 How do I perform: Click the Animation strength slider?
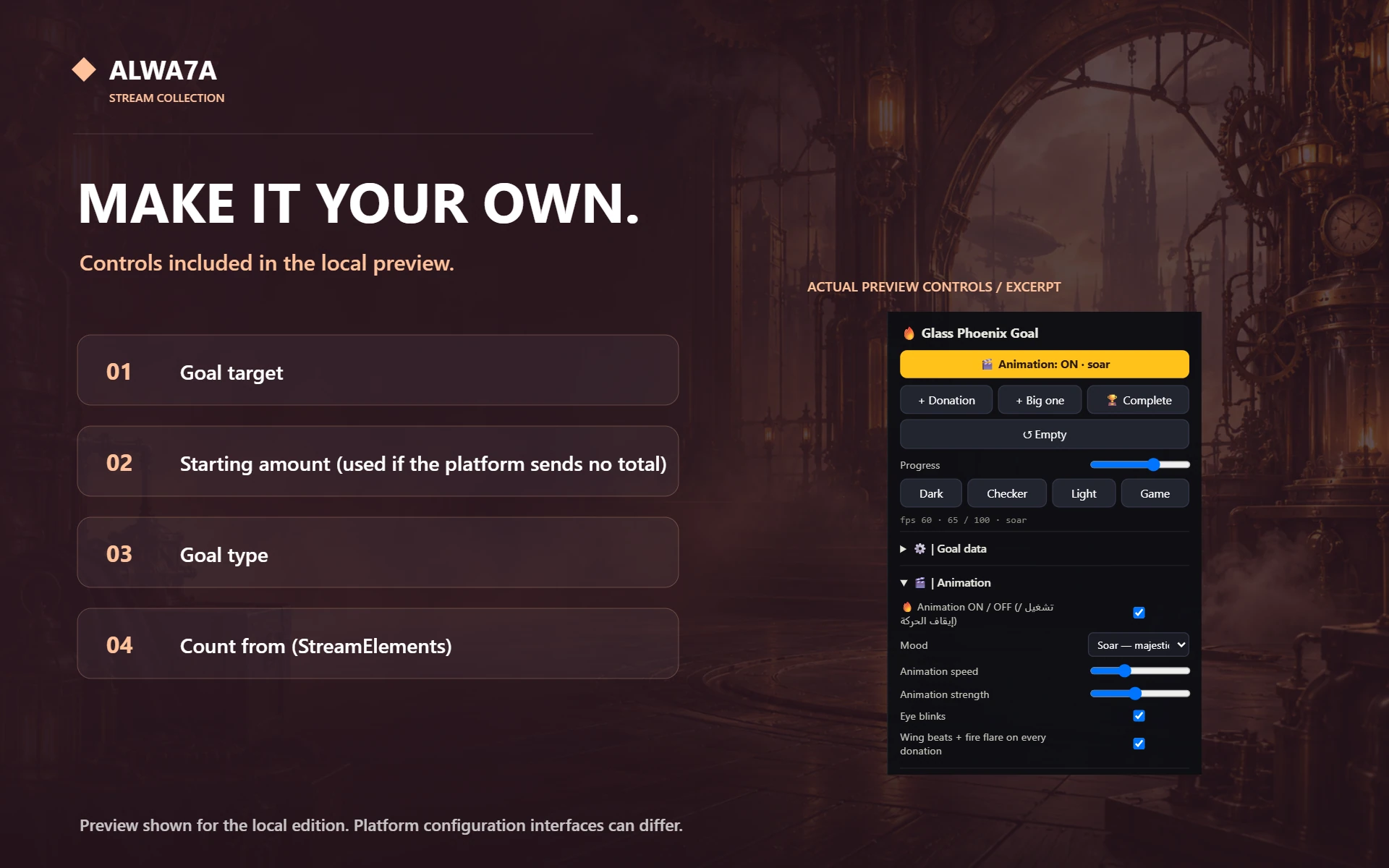1139,694
